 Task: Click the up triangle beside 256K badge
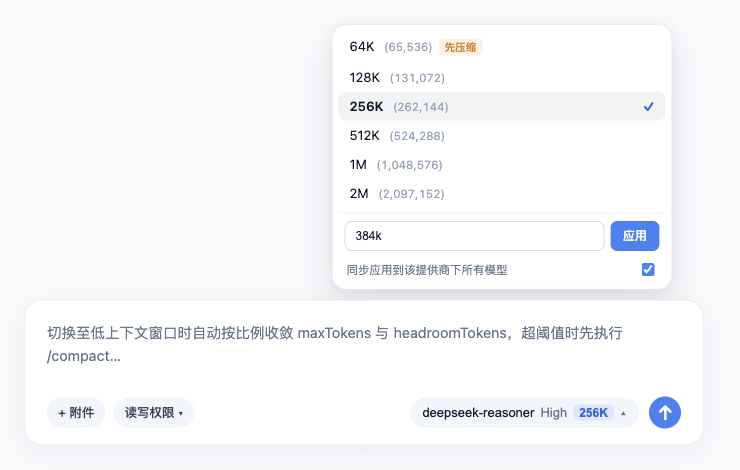(623, 413)
